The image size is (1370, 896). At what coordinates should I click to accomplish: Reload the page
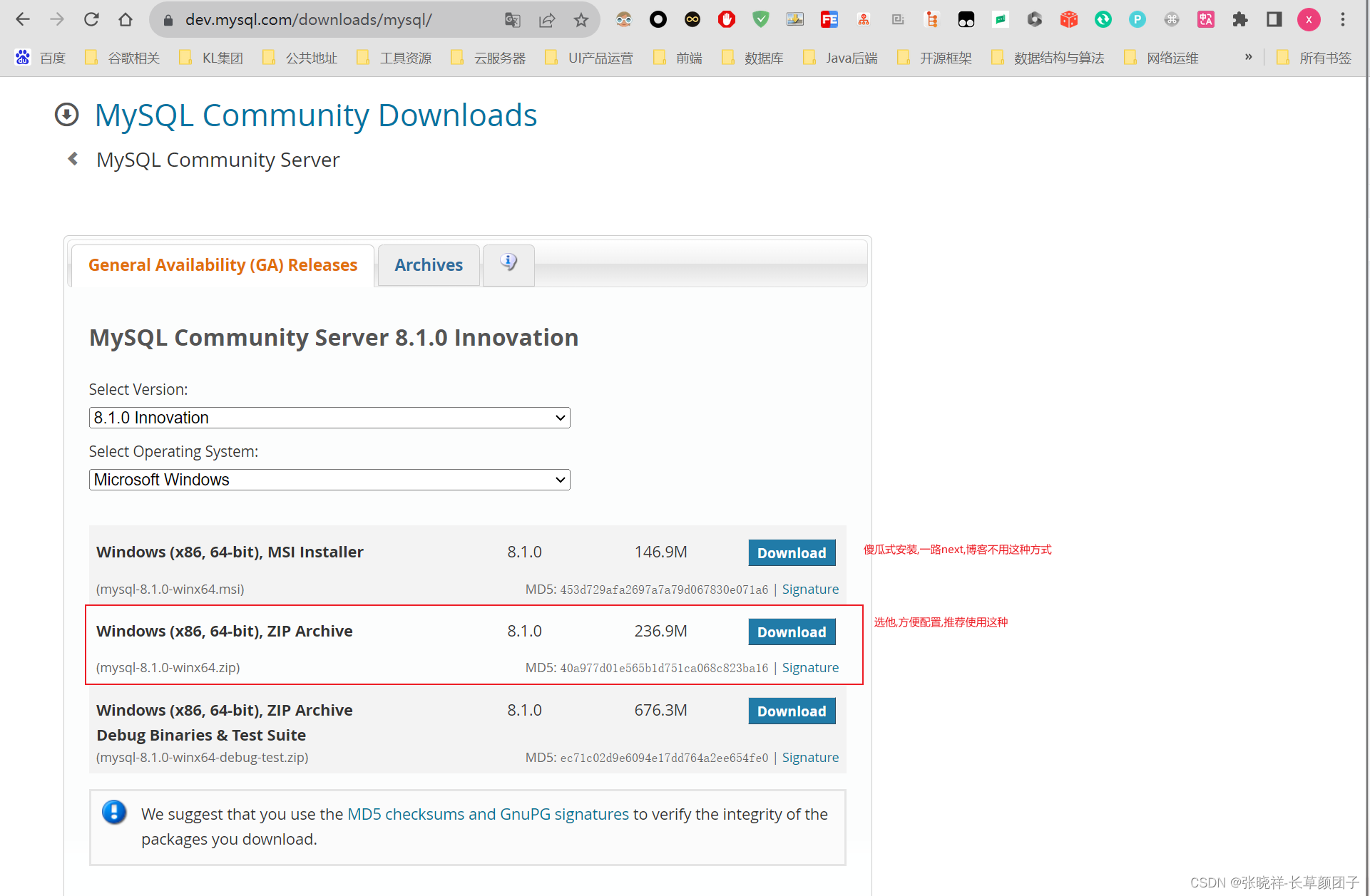point(91,19)
